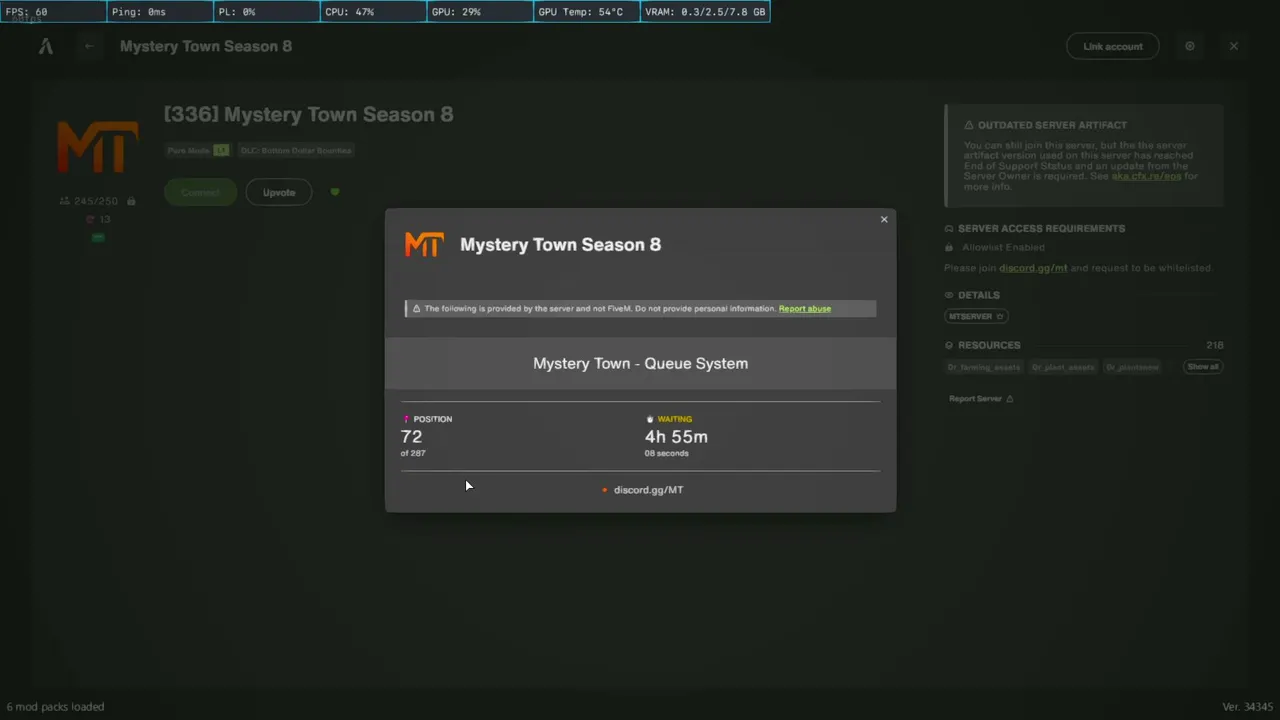Click the CPU: 47% overlay readout
1280x720 pixels.
pos(373,12)
